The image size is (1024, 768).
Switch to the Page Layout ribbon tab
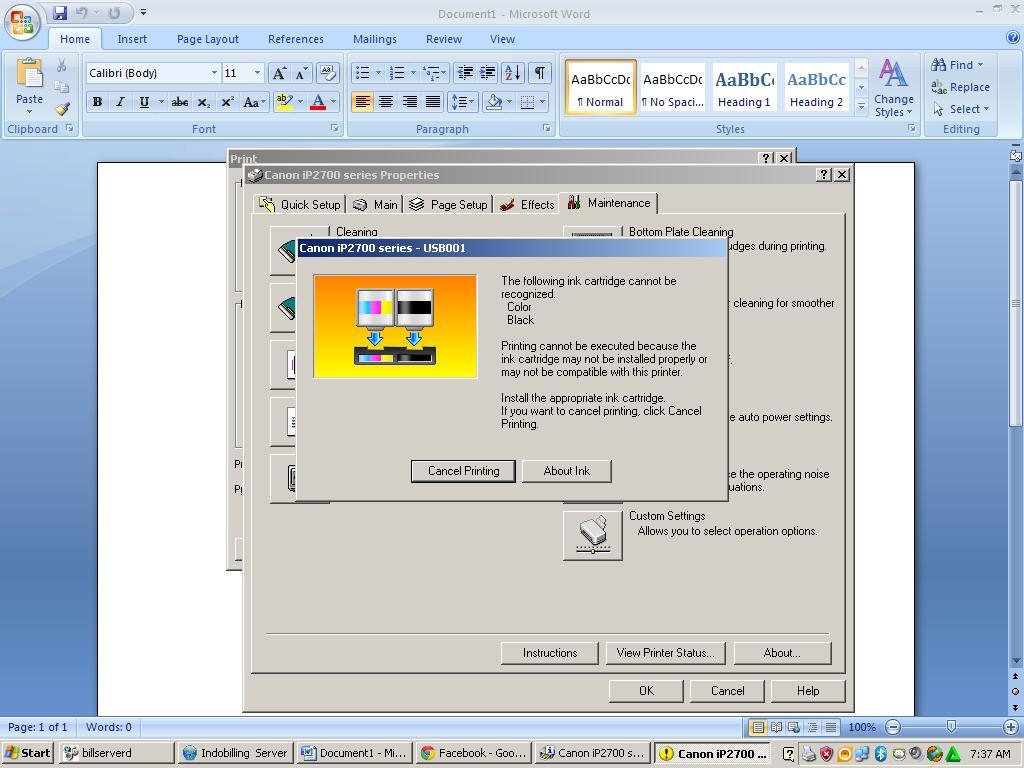coord(207,39)
